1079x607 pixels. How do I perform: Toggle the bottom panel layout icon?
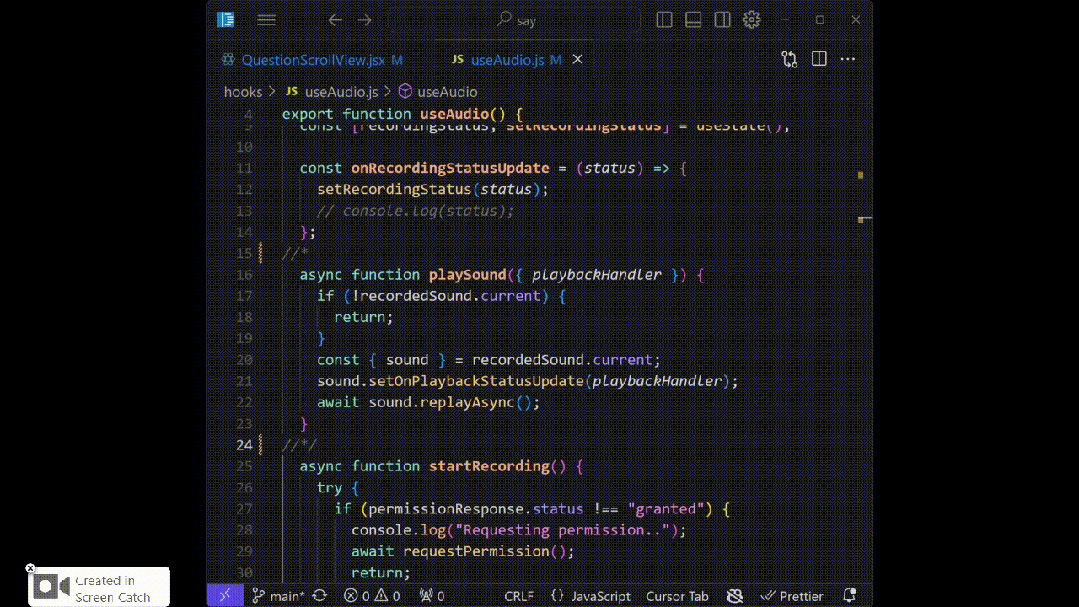[693, 20]
